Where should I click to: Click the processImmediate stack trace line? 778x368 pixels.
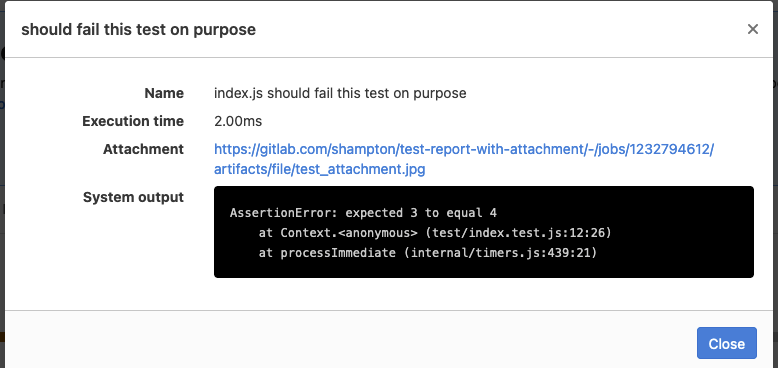428,253
